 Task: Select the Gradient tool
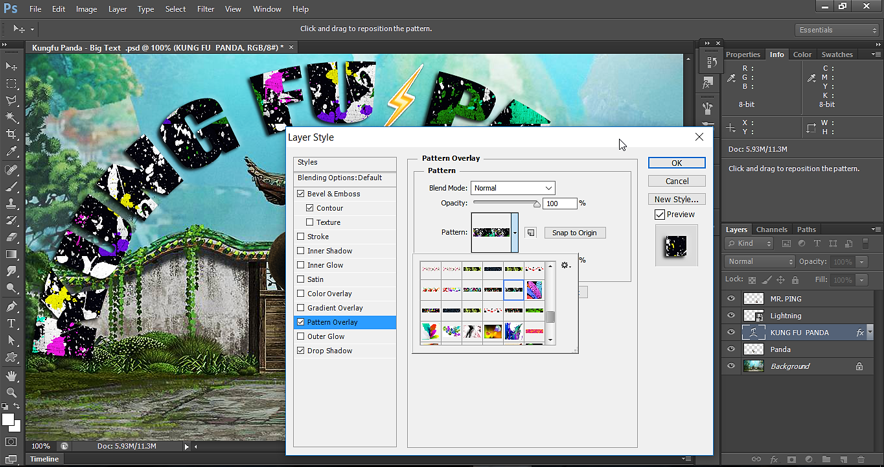pos(11,255)
